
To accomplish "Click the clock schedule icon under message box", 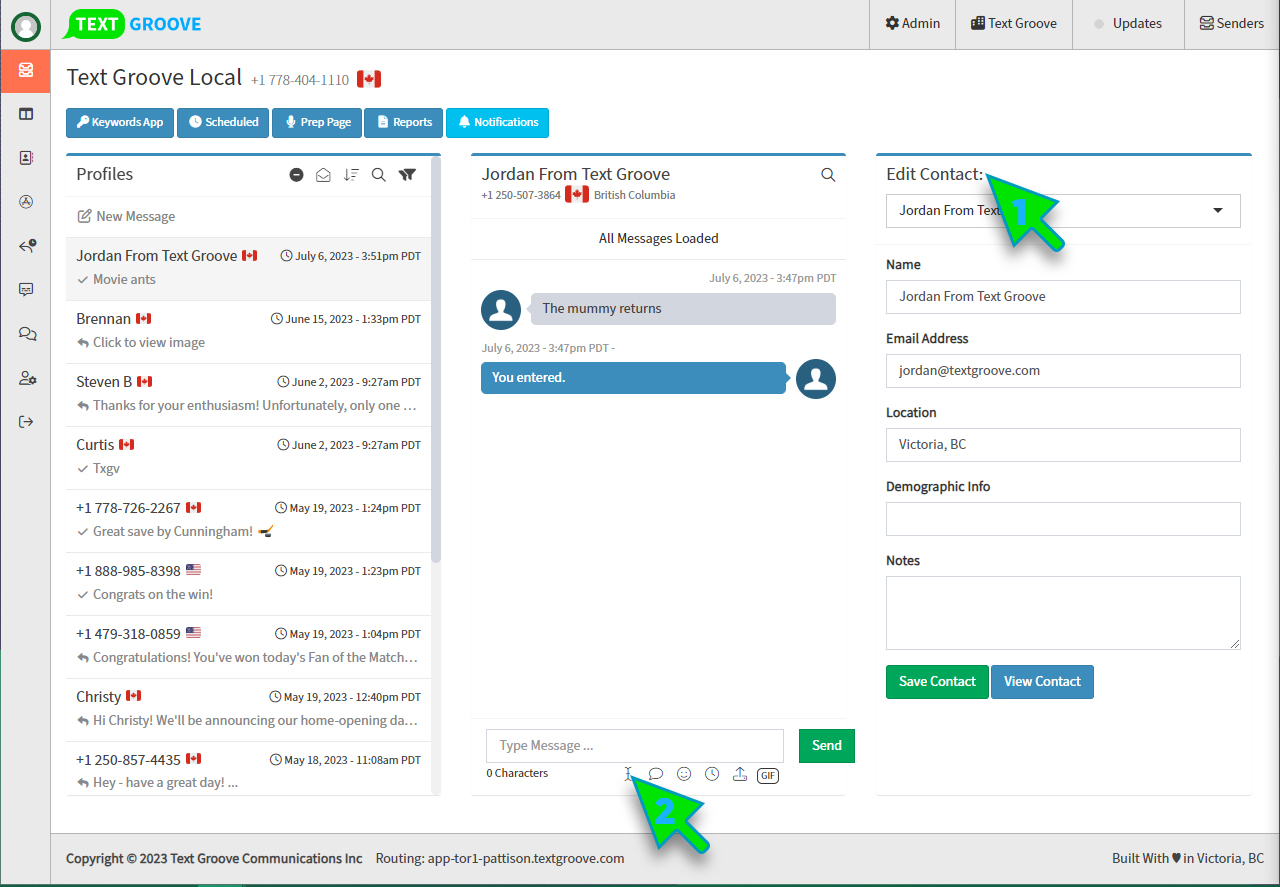I will point(712,774).
